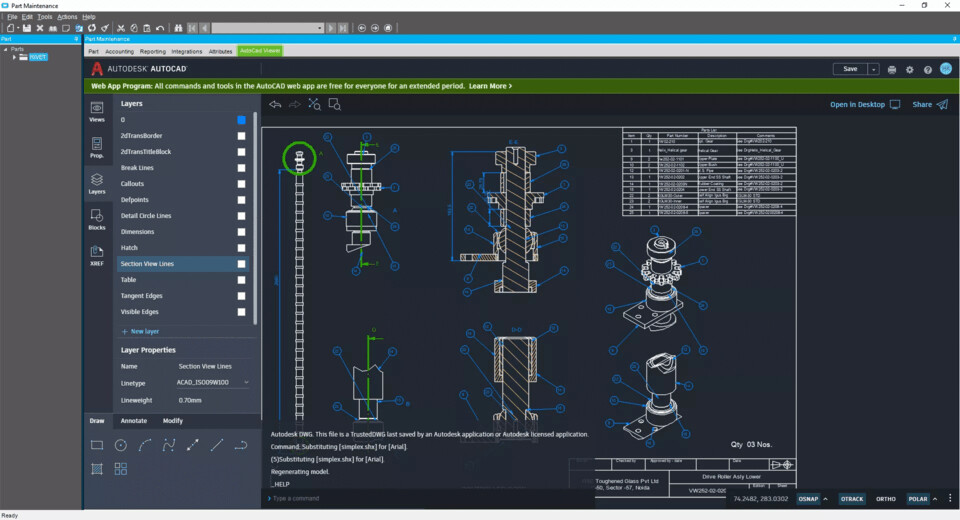The width and height of the screenshot is (960, 520).
Task: Click the undo arrow above the drawing
Action: [275, 105]
